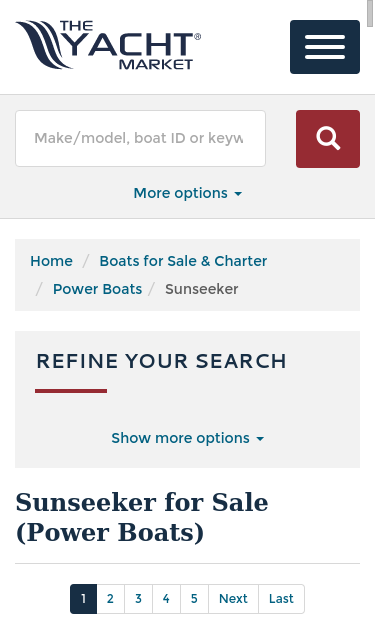Go to Home breadcrumb link

[52, 261]
